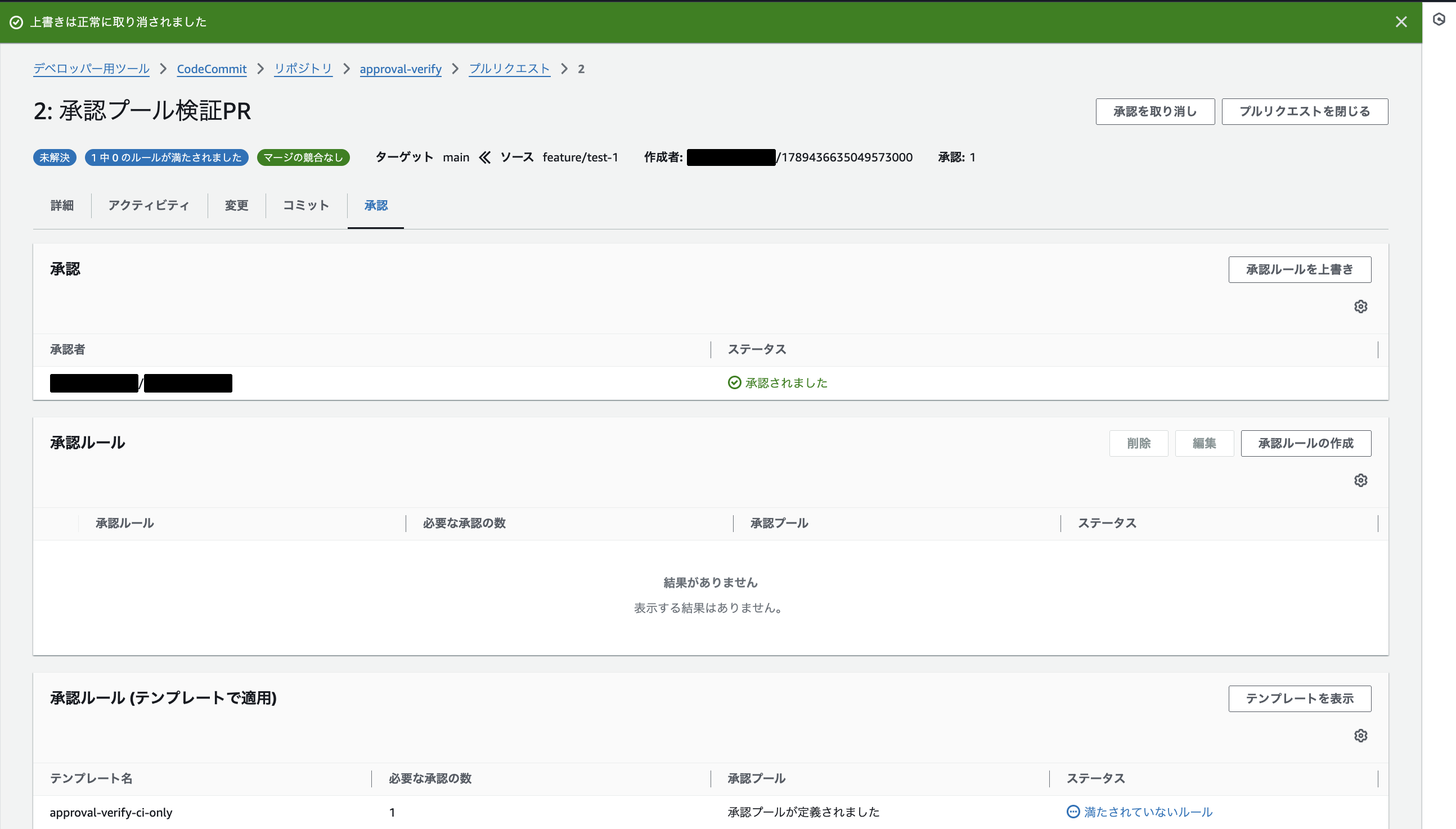
Task: Click the disabled 削除 button
Action: pos(1138,443)
